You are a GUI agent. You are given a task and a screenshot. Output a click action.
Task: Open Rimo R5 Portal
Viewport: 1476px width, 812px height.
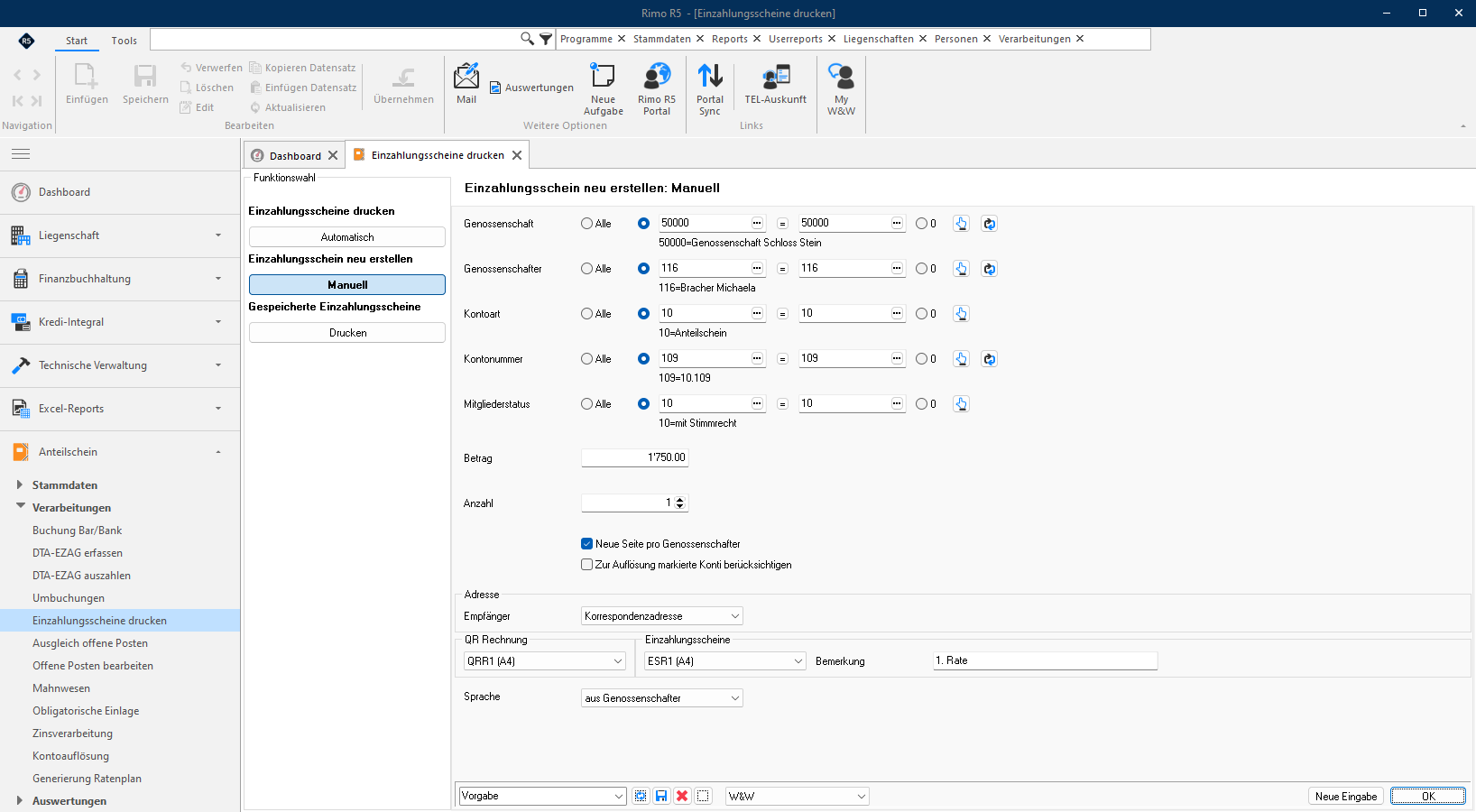(657, 89)
